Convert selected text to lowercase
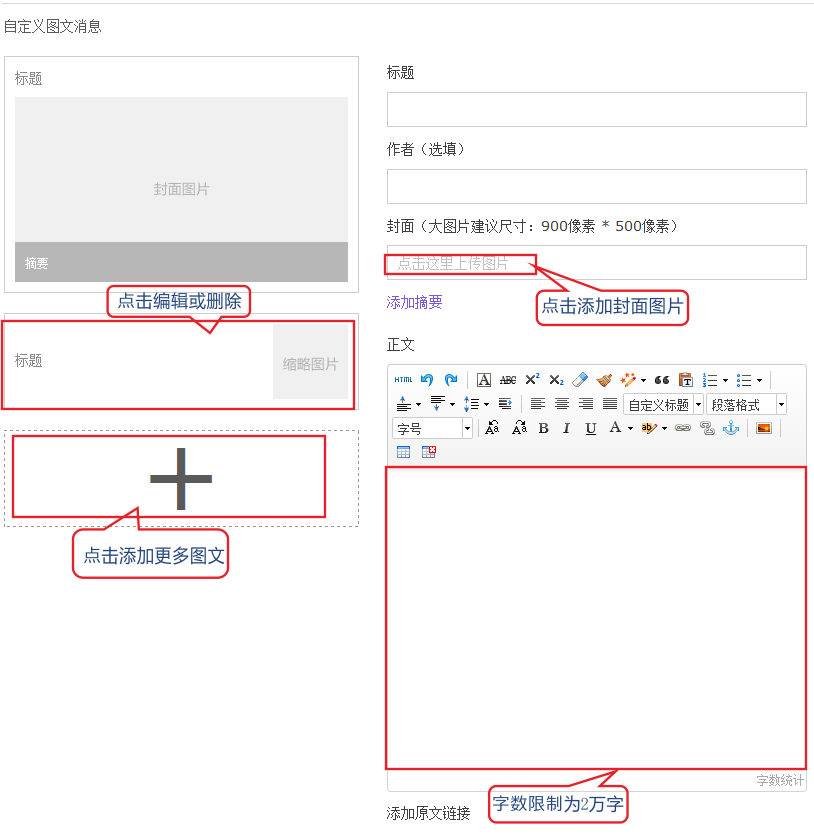Viewport: 814px width, 839px height. point(519,428)
